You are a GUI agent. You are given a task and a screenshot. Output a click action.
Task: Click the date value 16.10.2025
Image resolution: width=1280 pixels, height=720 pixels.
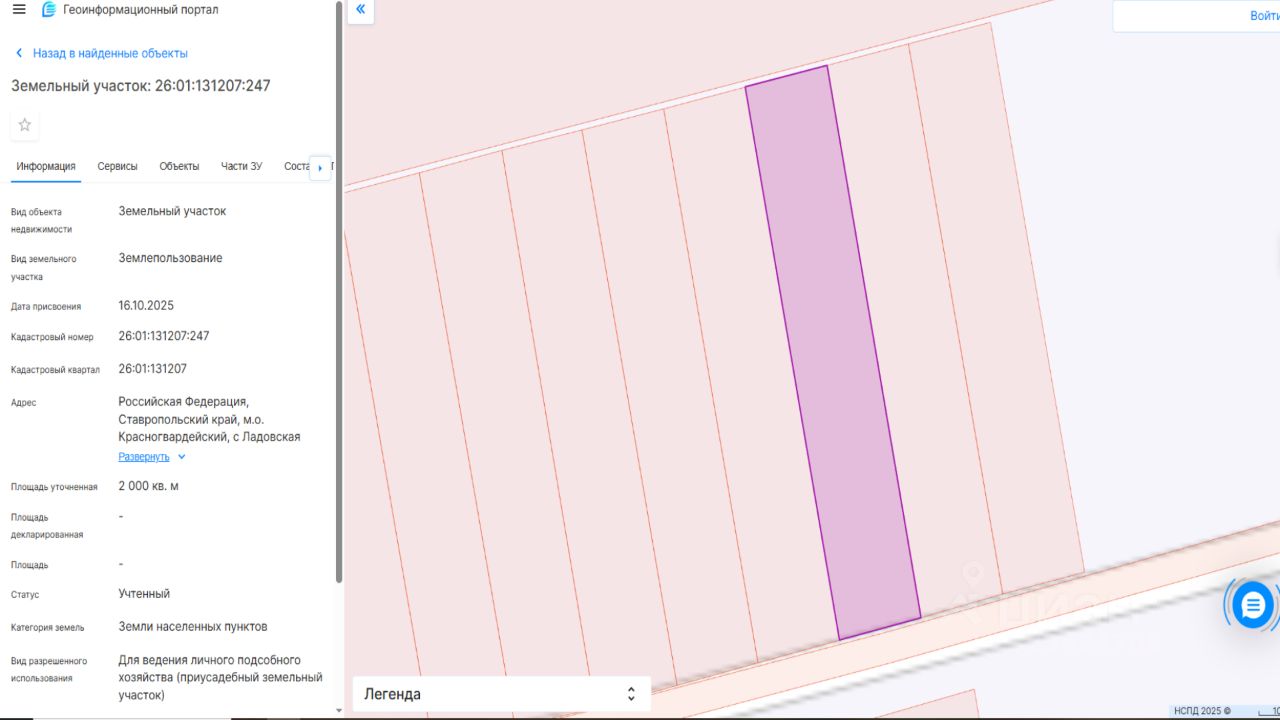[146, 306]
